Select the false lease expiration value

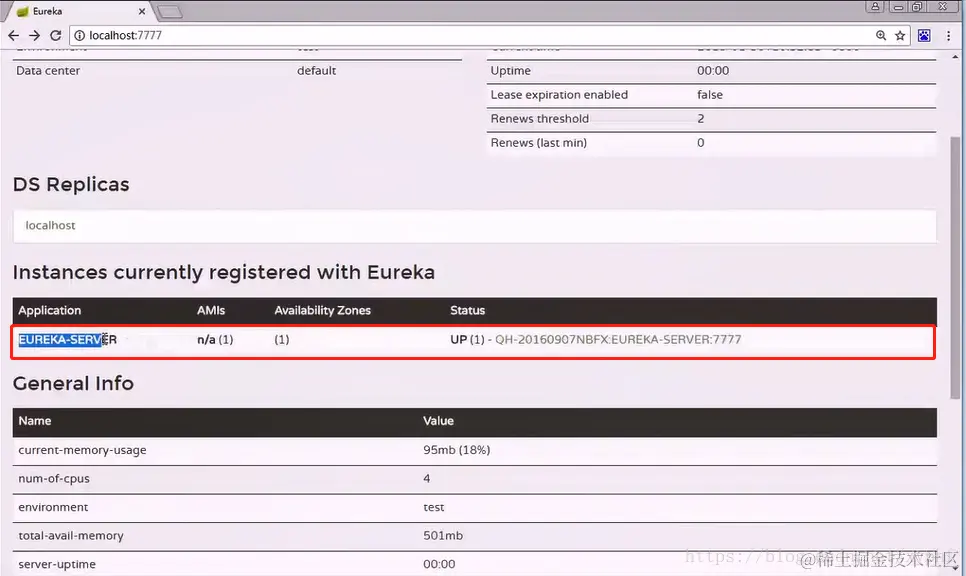pos(710,95)
